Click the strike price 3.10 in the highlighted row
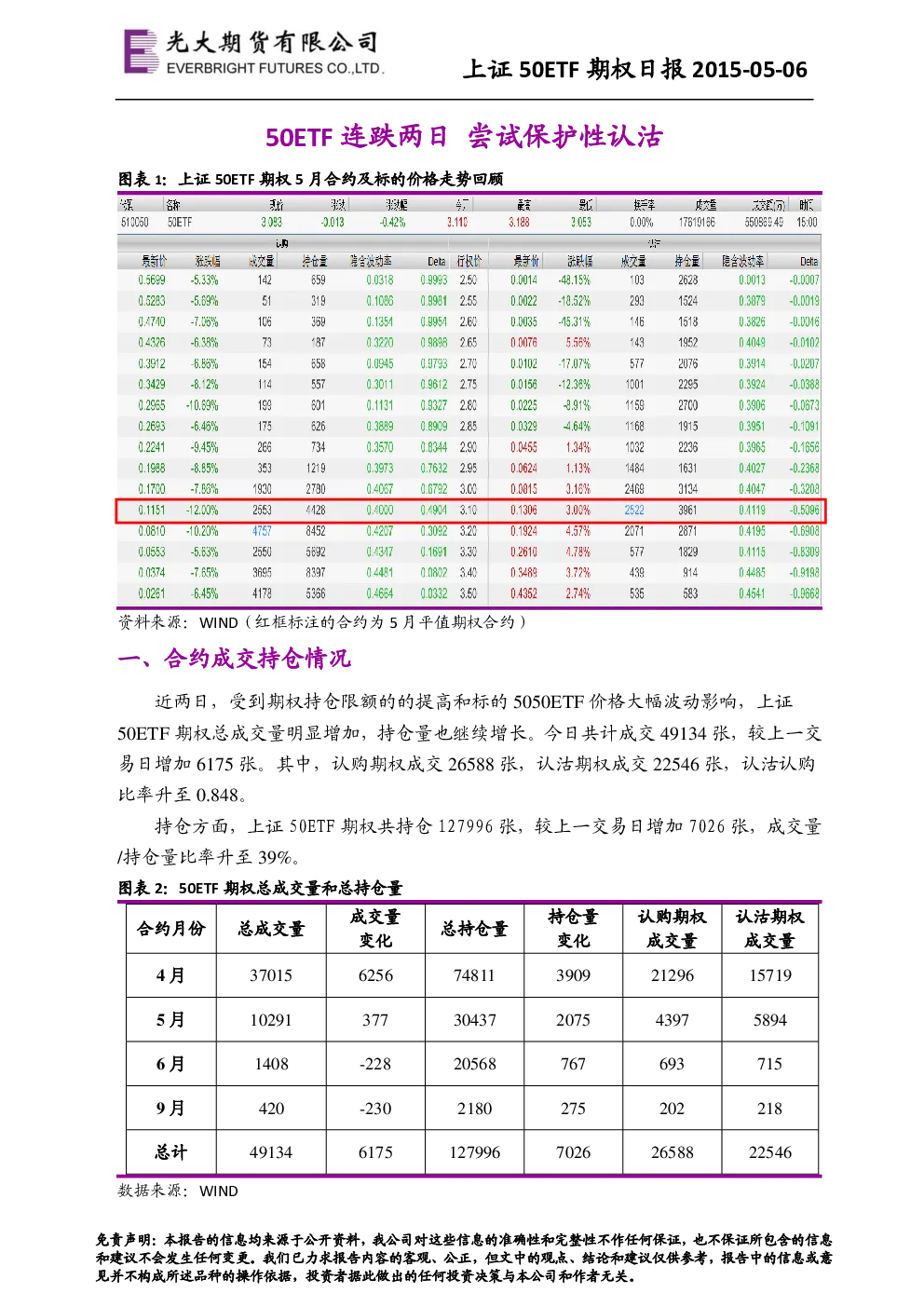 pyautogui.click(x=468, y=511)
